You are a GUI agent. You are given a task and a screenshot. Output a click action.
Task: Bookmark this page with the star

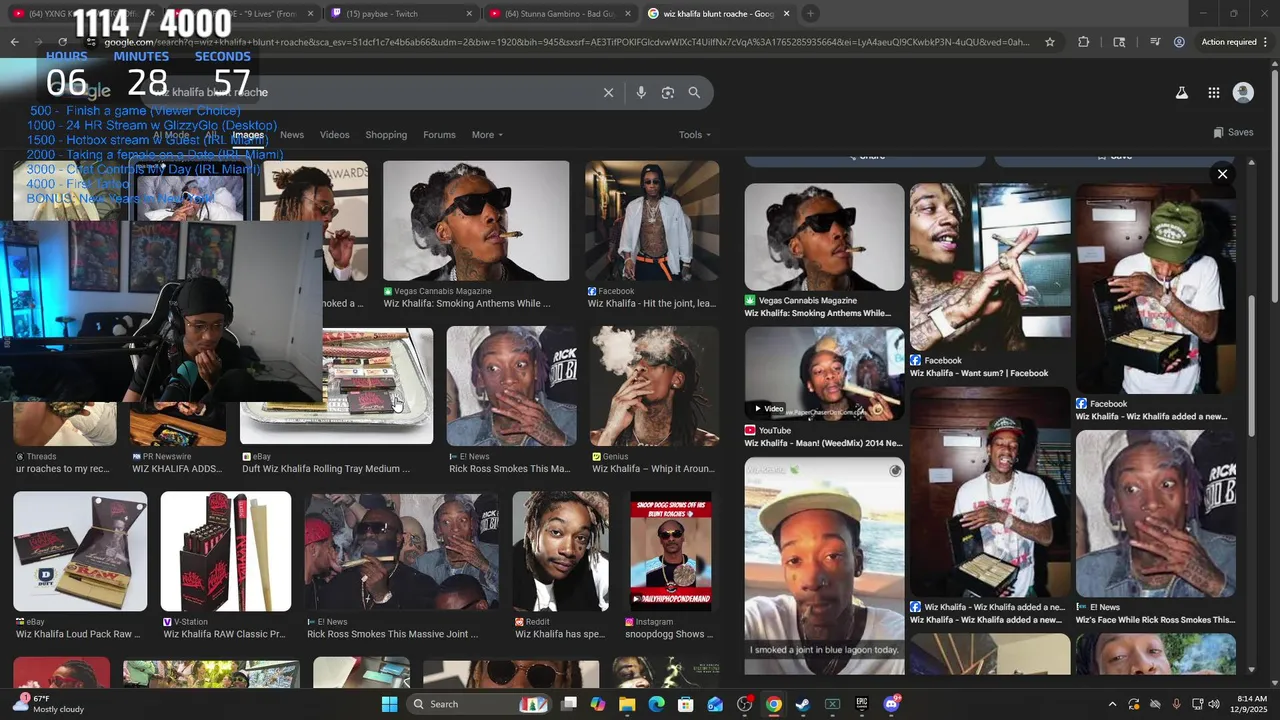pyautogui.click(x=1050, y=42)
